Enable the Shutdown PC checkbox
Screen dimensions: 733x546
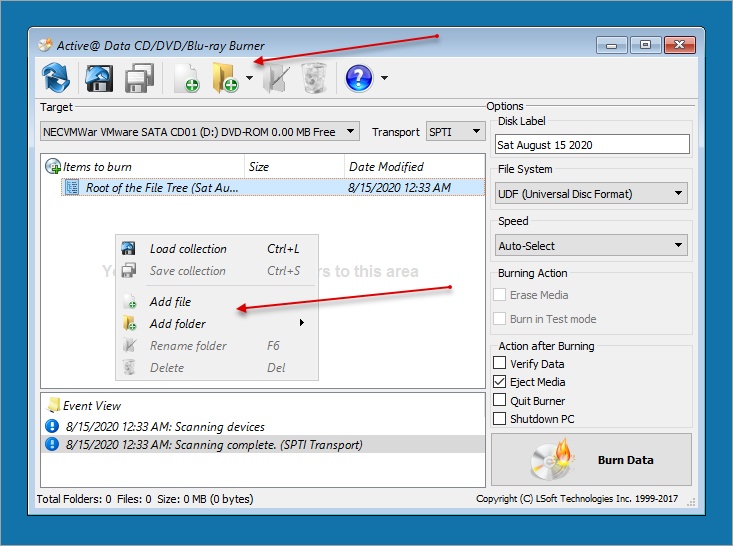499,418
